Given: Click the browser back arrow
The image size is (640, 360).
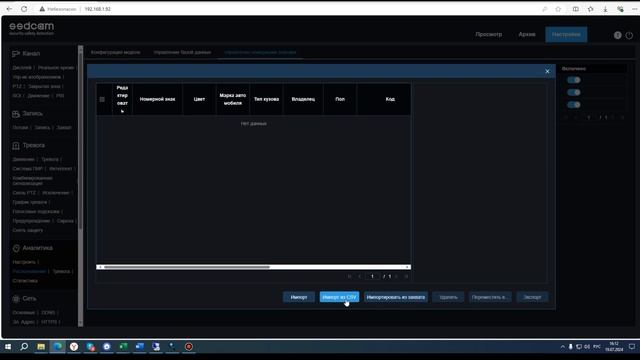Looking at the screenshot, I should (x=9, y=9).
